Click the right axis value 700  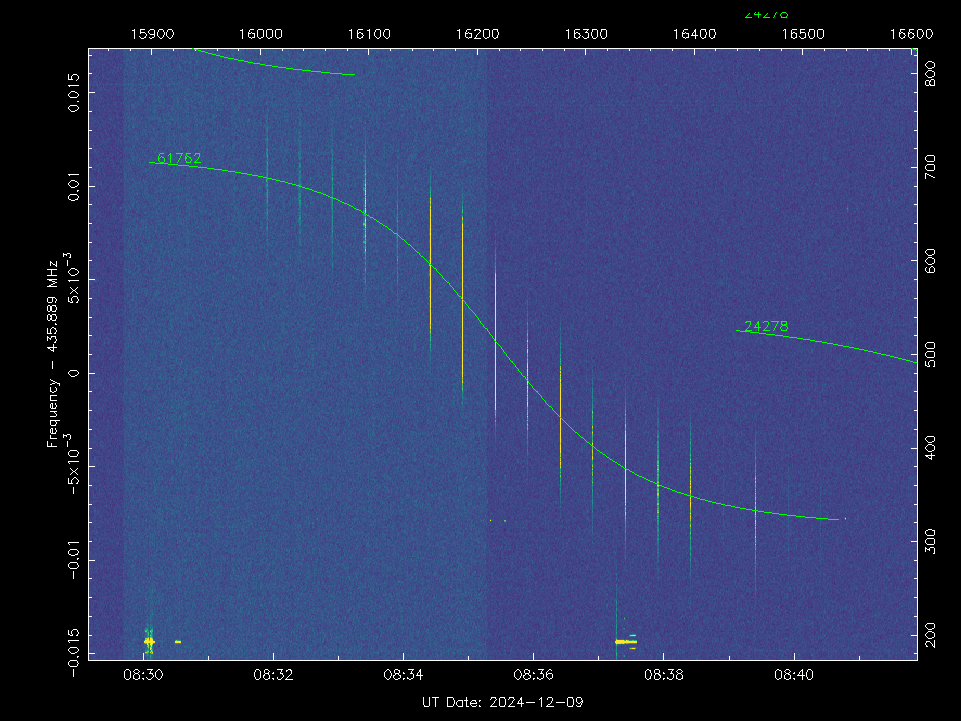pyautogui.click(x=929, y=167)
